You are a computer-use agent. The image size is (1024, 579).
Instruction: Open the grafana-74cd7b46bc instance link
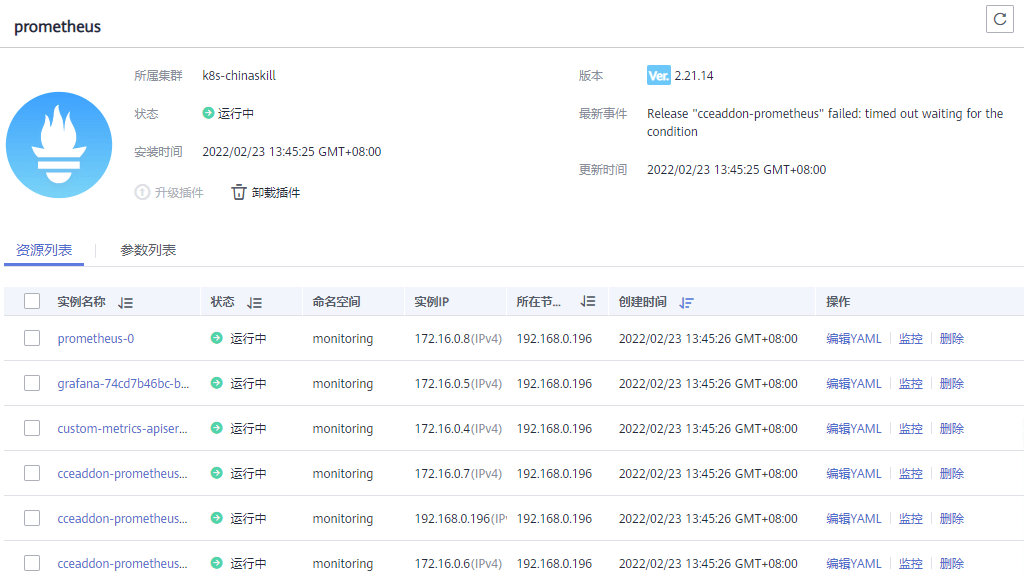click(x=123, y=384)
